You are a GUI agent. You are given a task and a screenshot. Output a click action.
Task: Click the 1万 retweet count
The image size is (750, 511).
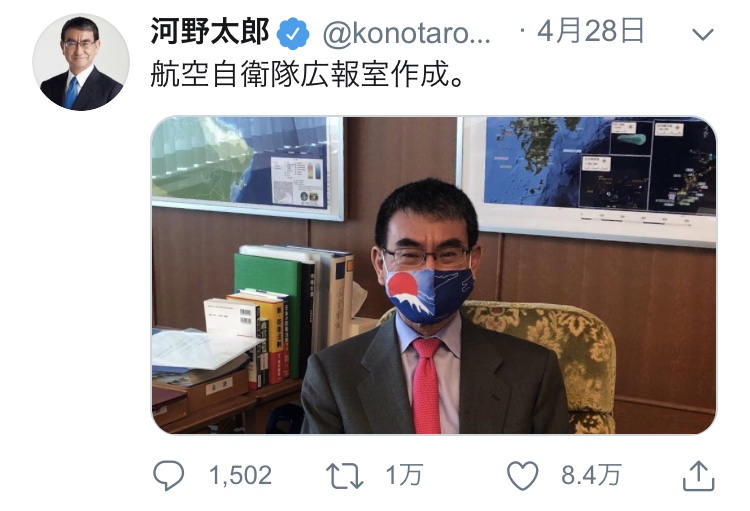404,475
